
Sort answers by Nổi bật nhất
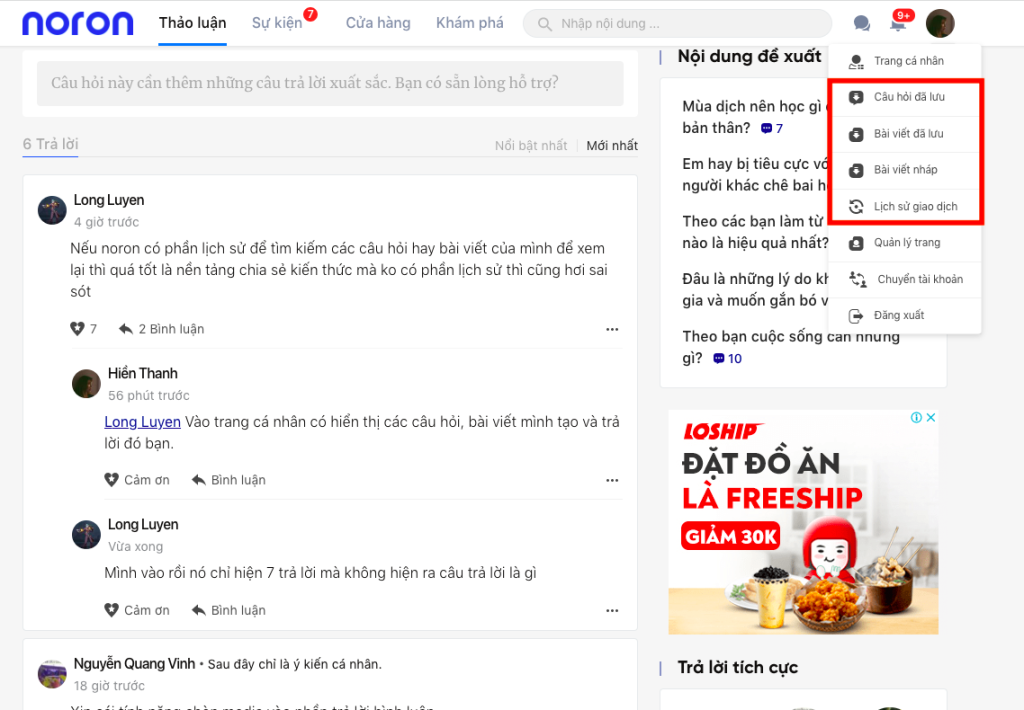[x=530, y=144]
